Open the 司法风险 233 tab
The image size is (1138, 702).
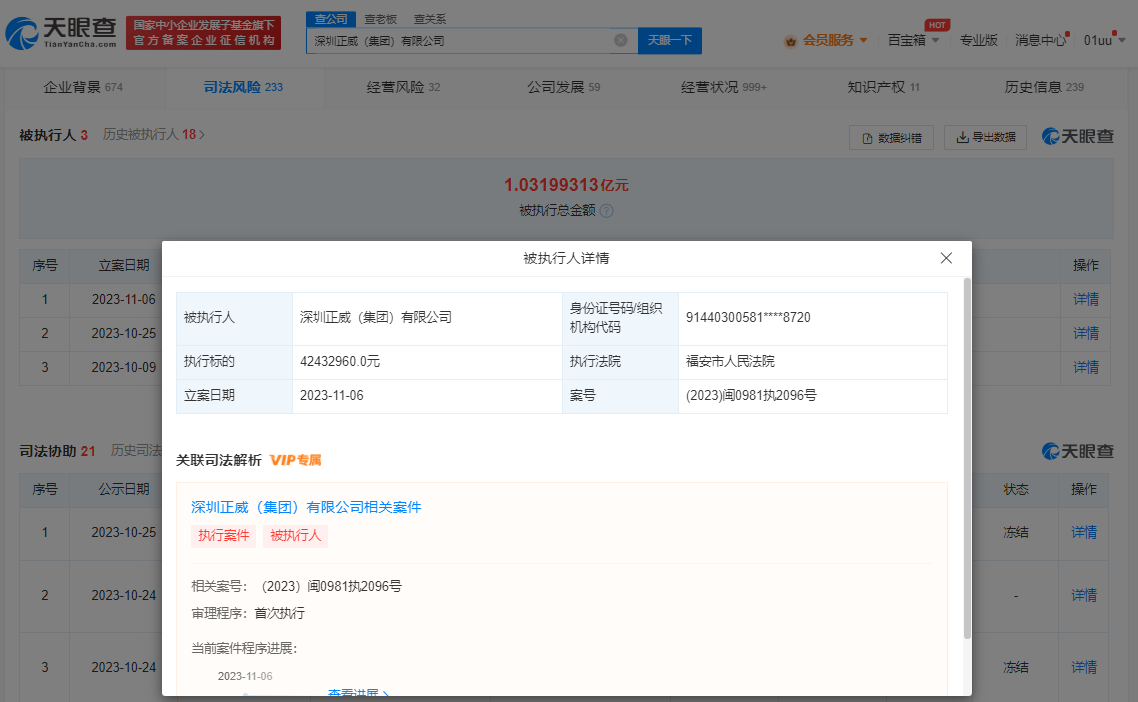pyautogui.click(x=243, y=87)
